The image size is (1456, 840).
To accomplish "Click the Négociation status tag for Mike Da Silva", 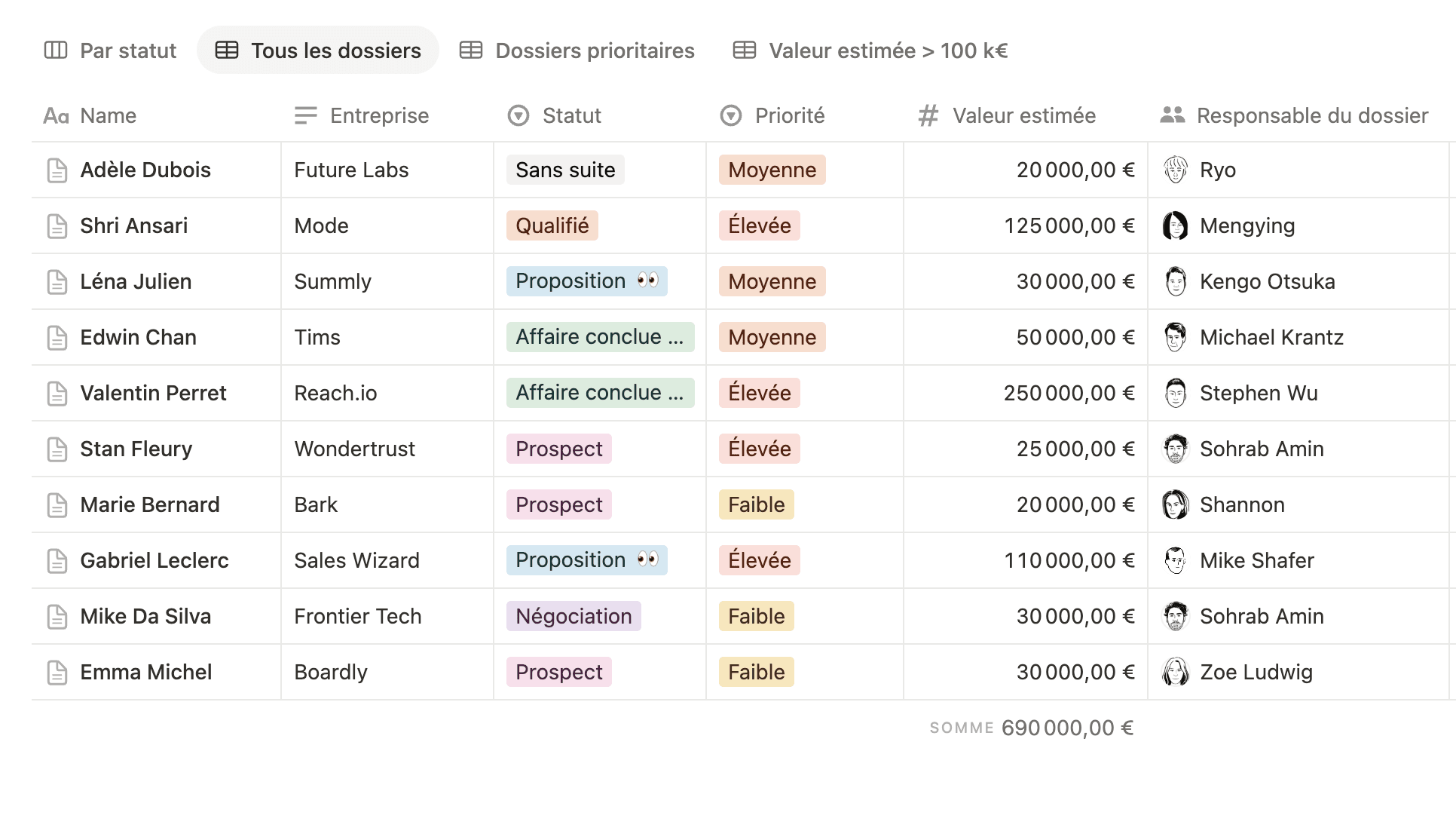I will 573,617.
